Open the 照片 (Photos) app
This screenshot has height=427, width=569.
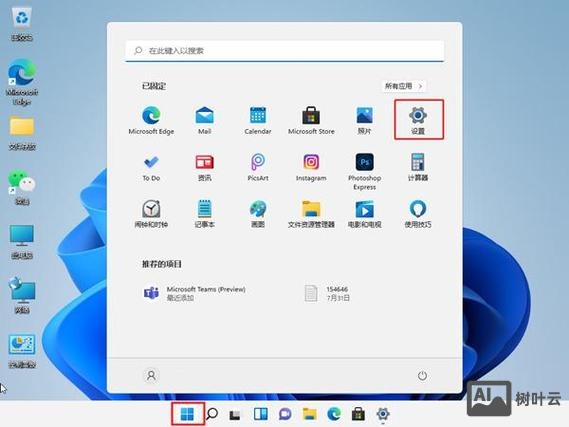tap(364, 120)
